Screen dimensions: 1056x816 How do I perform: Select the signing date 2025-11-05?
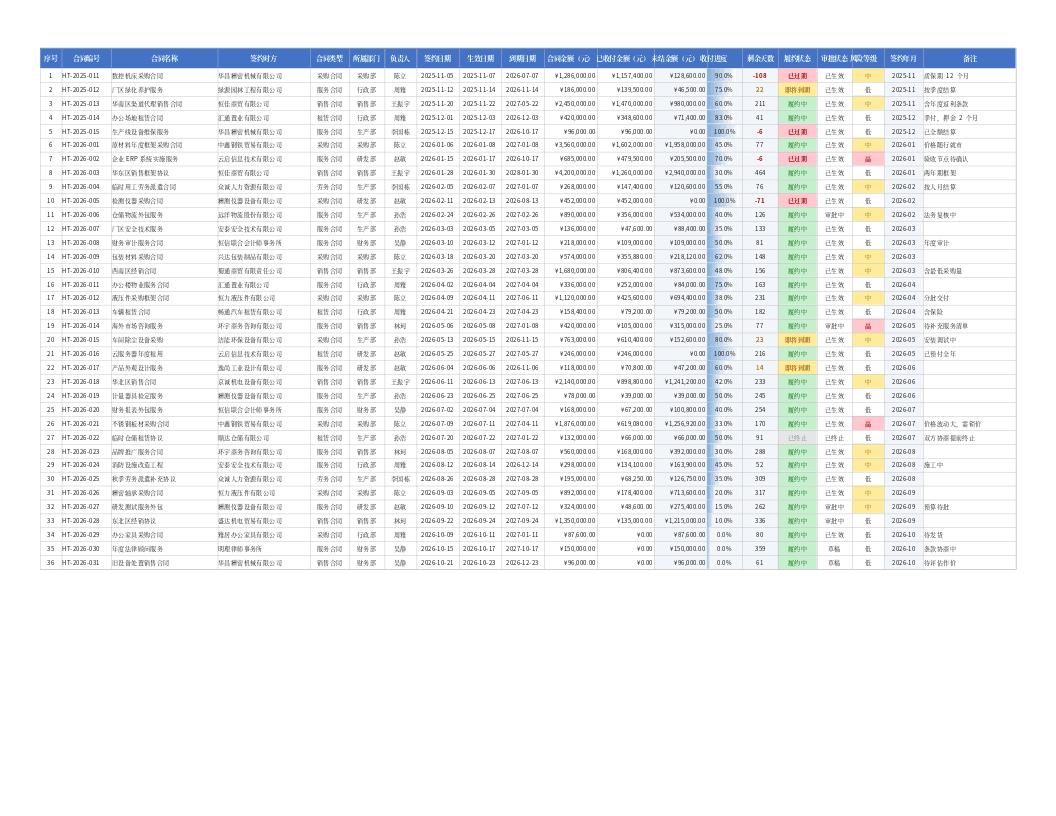tap(437, 76)
